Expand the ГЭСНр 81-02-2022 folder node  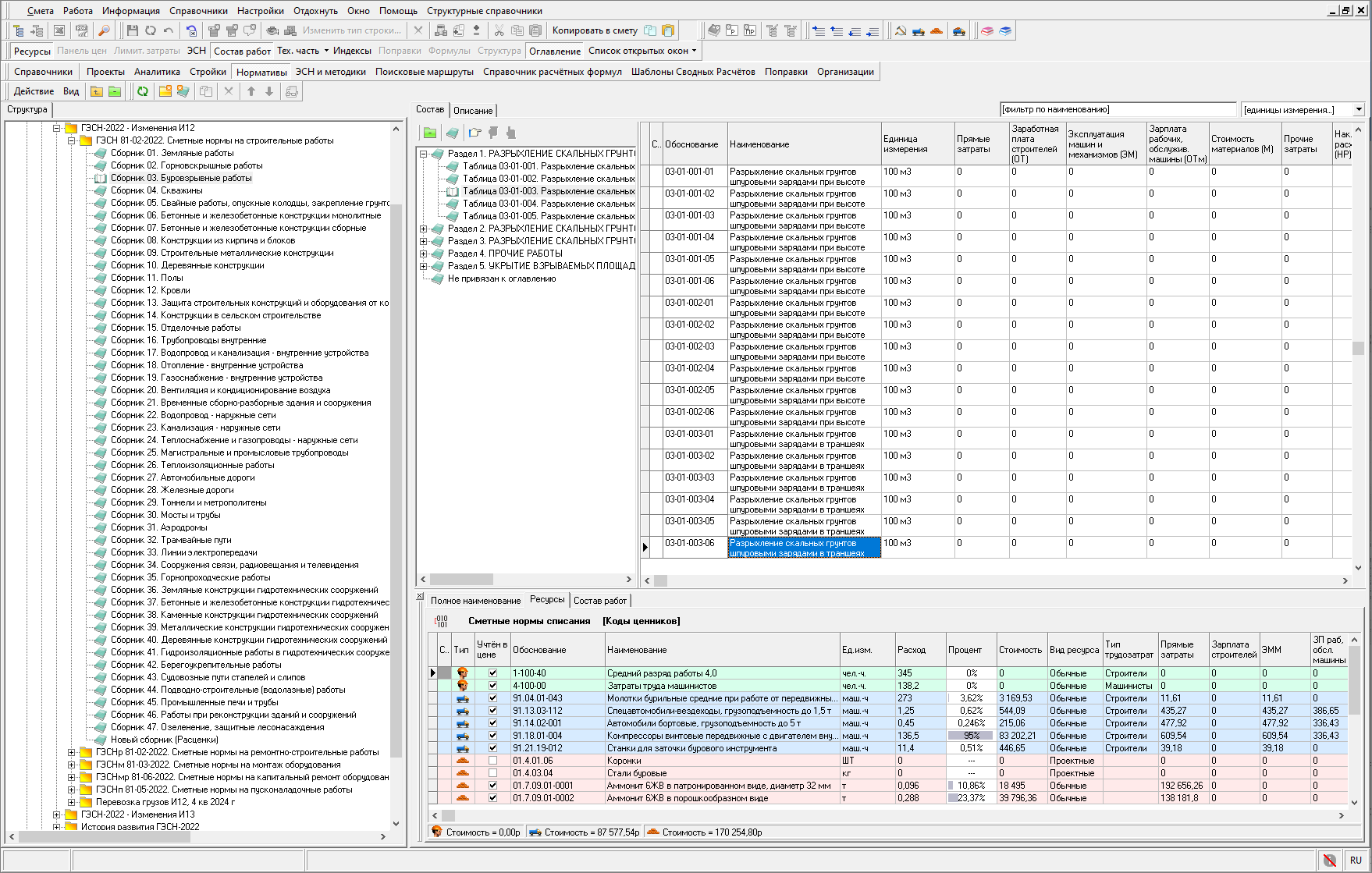click(72, 752)
